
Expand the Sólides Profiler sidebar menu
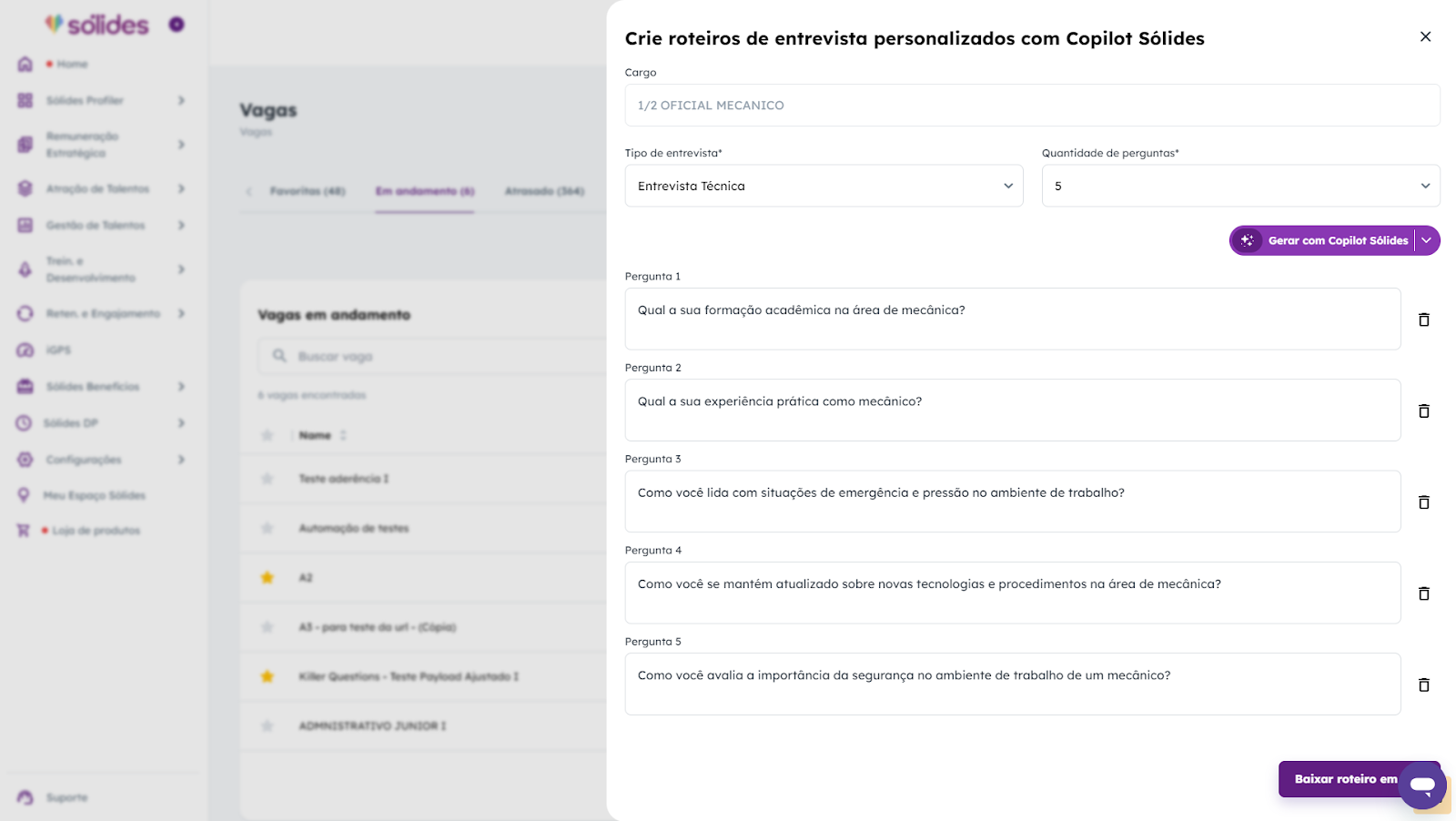181,100
